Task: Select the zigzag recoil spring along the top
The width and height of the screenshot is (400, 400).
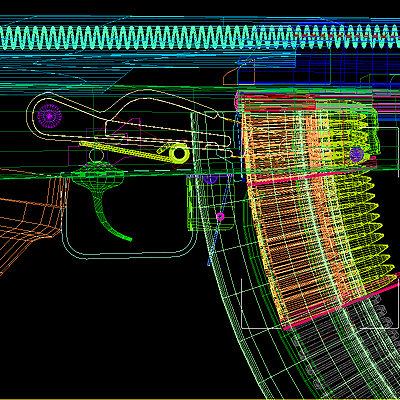Action: tap(200, 37)
